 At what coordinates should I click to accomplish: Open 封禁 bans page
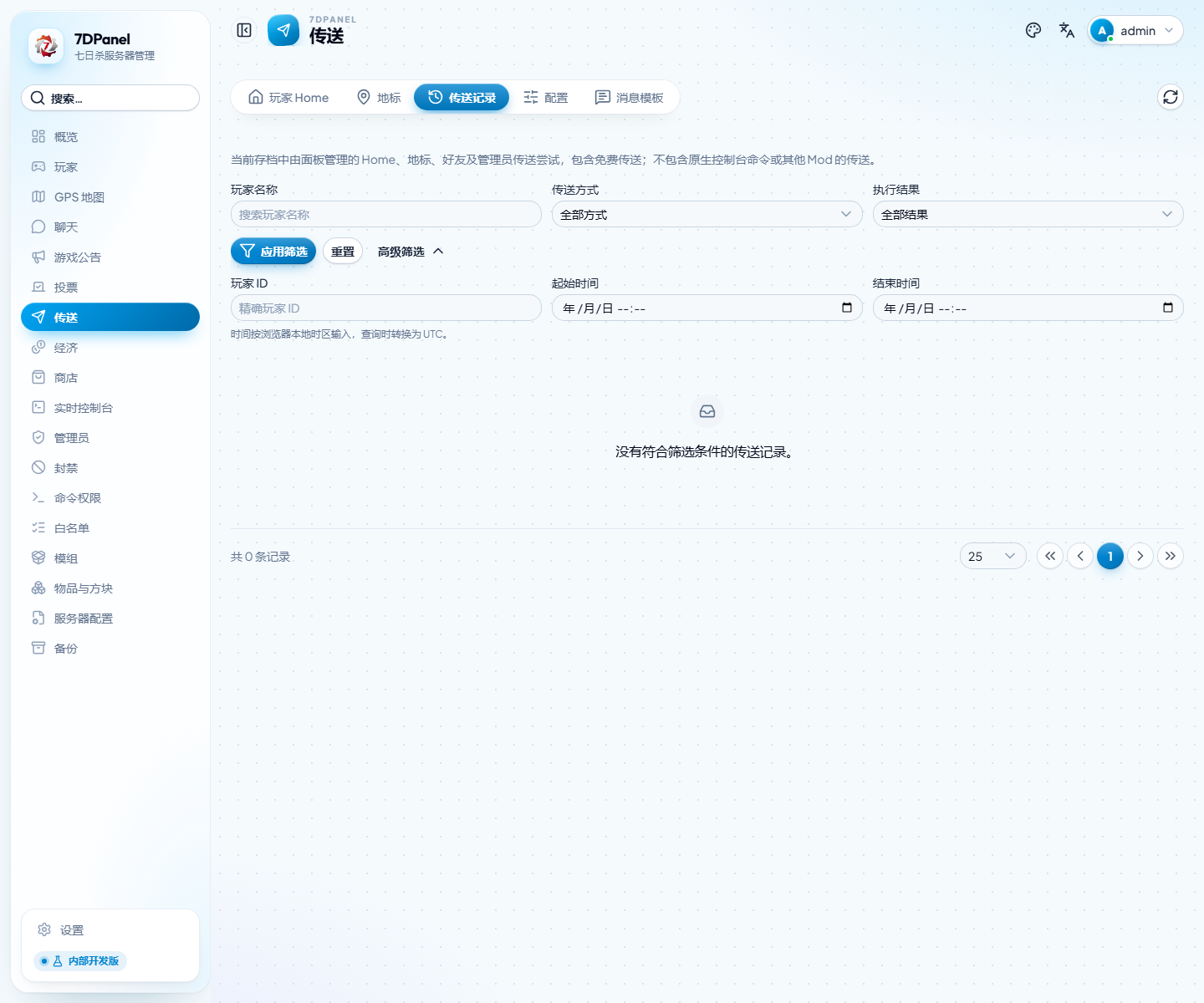(x=110, y=468)
